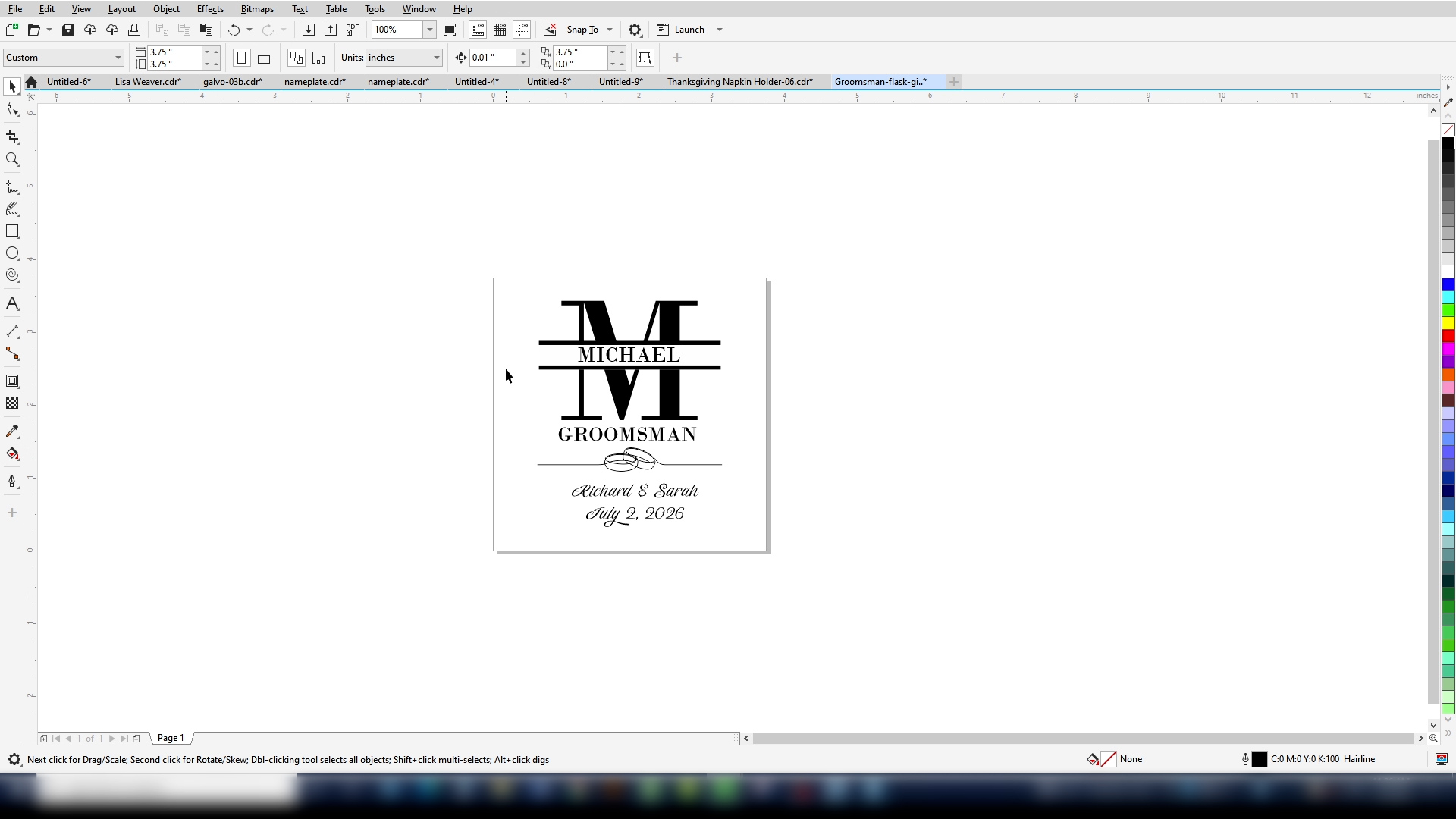Open the Effects menu
The image size is (1456, 819).
point(210,9)
